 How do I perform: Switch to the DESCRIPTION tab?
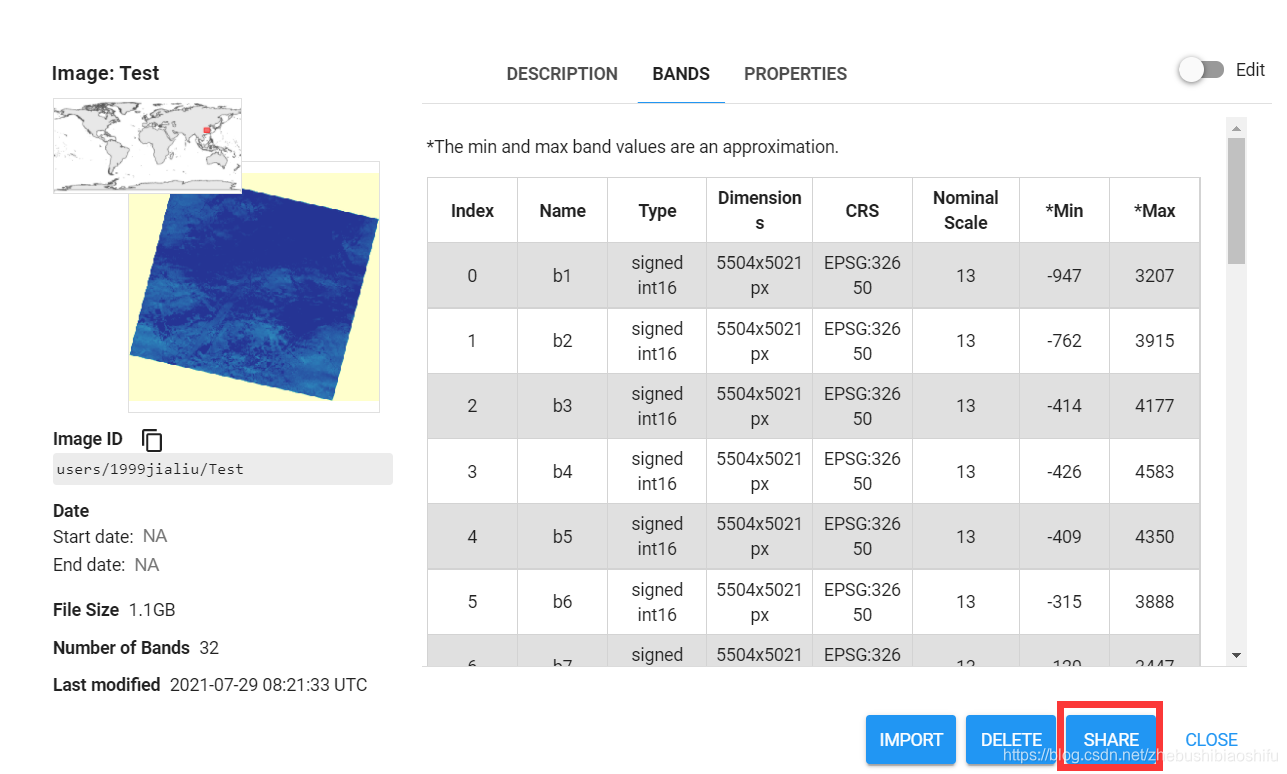pyautogui.click(x=562, y=74)
